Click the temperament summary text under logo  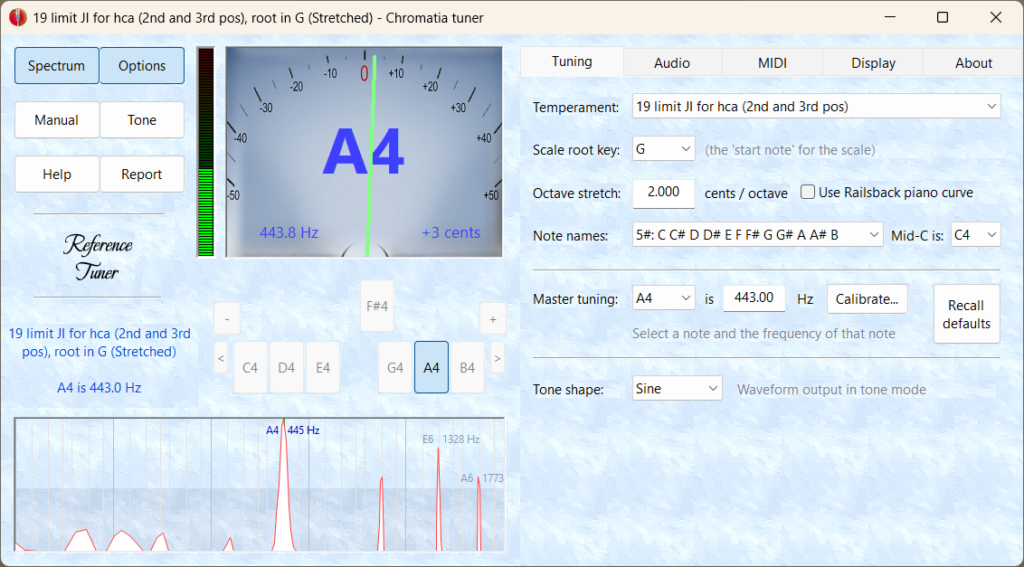[99, 342]
